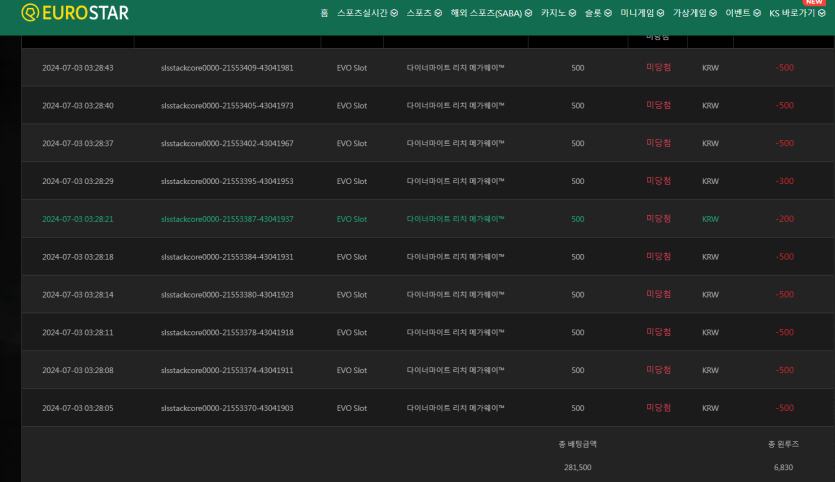835x482 pixels.
Task: Click green bet ID ending 43041937
Action: (227, 219)
